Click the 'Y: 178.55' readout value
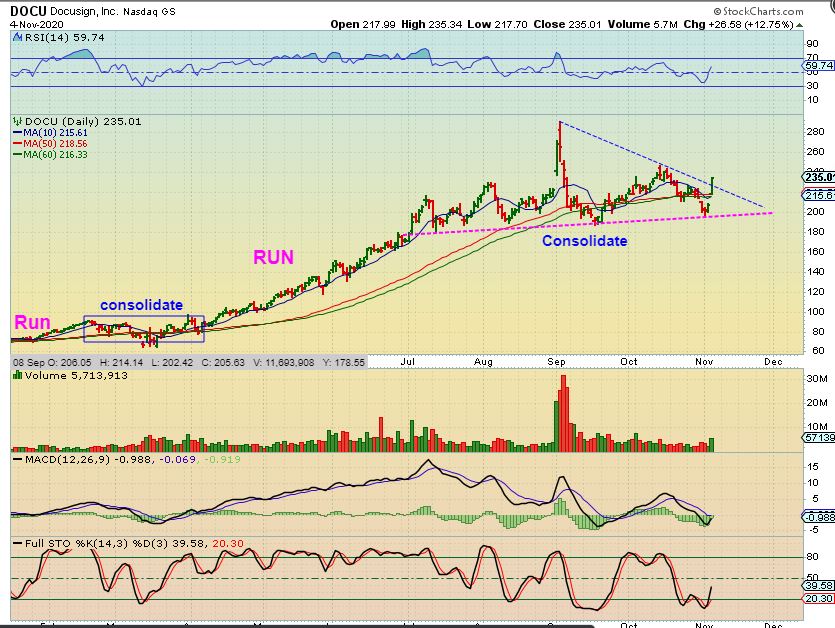835x628 pixels. [x=343, y=362]
